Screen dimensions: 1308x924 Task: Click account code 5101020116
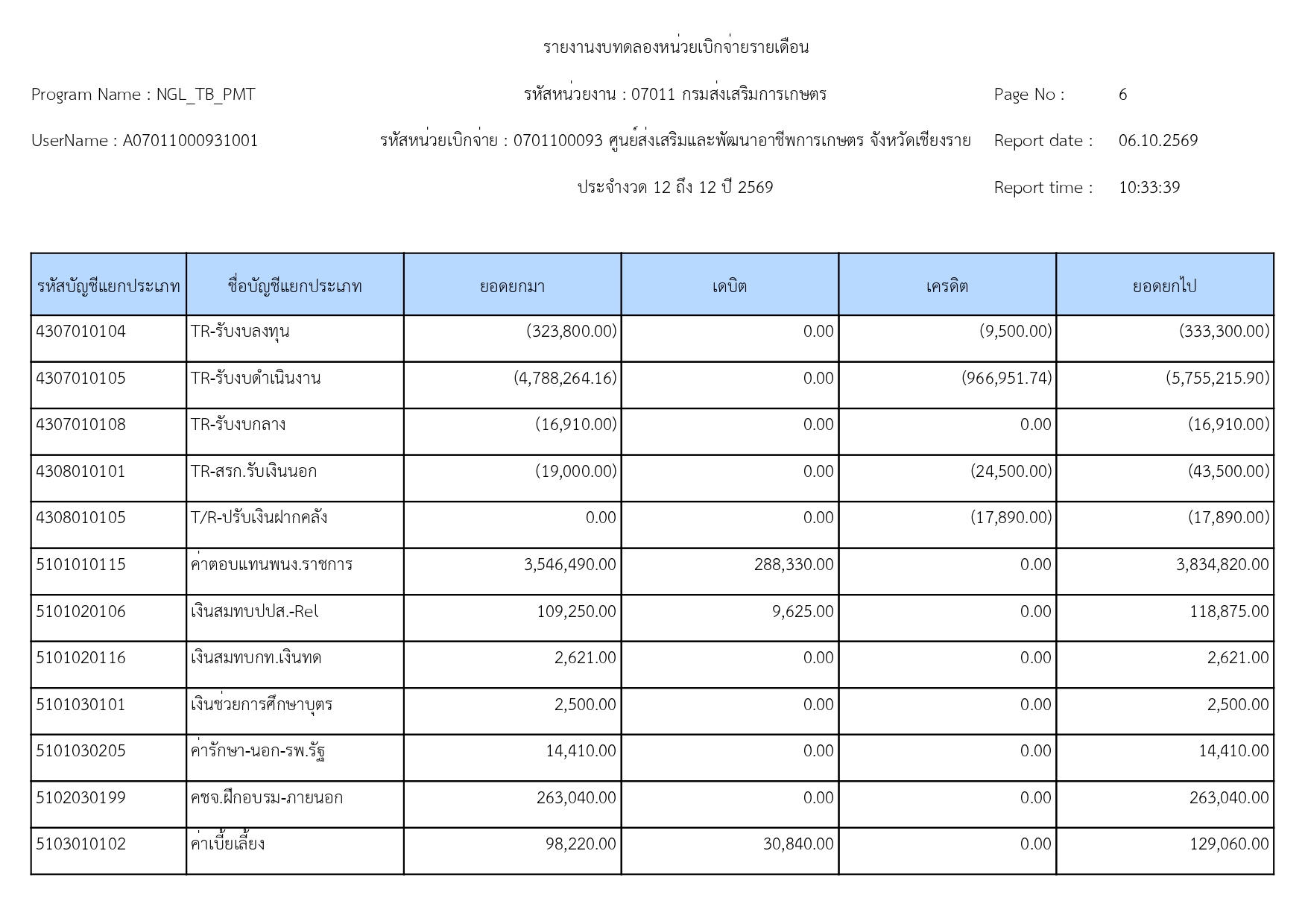[80, 658]
